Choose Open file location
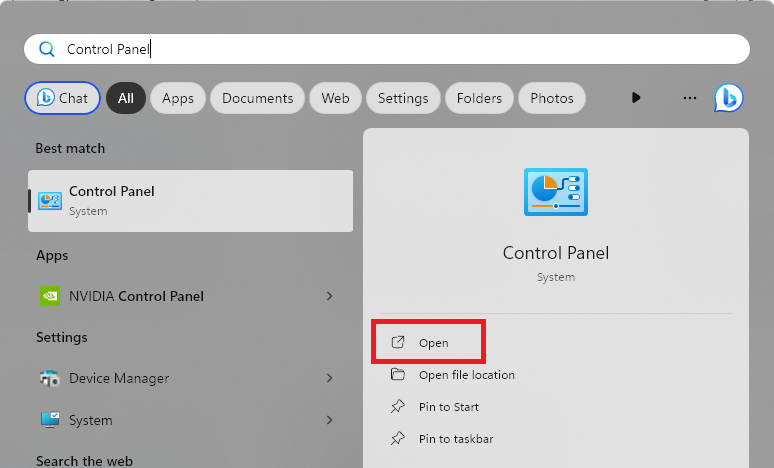 click(466, 375)
